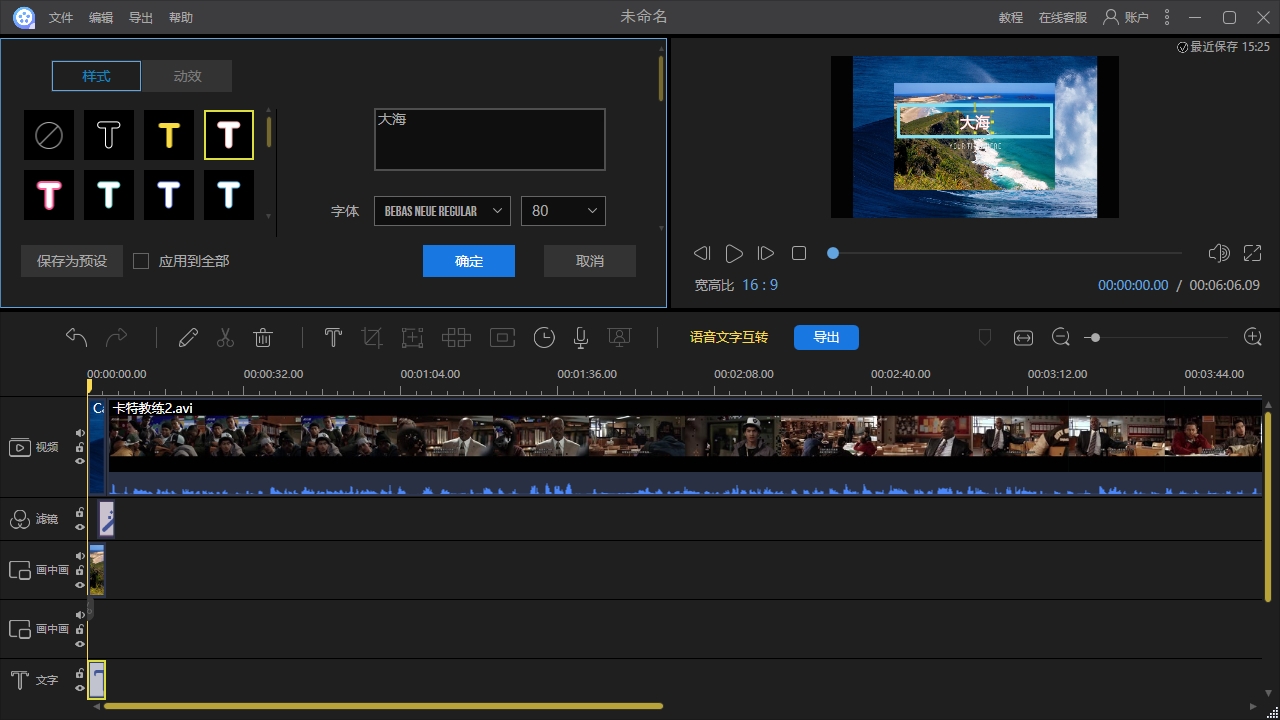The width and height of the screenshot is (1280, 720).
Task: Click the Redo arrow in the toolbar
Action: point(117,338)
